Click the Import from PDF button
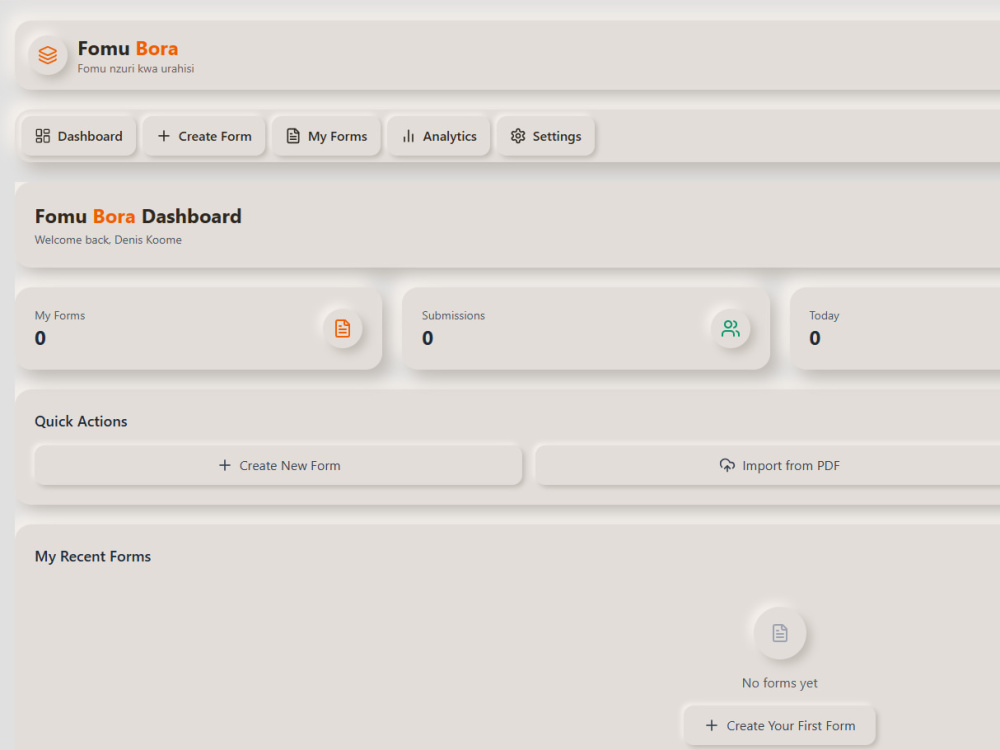This screenshot has width=1000, height=750. pos(779,466)
